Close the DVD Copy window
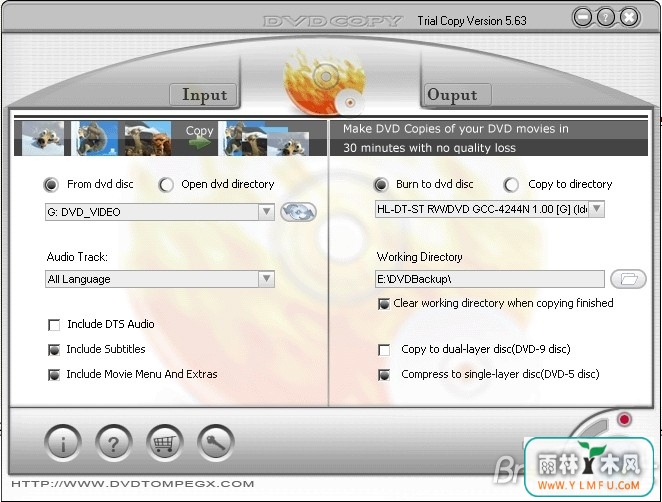 [629, 17]
